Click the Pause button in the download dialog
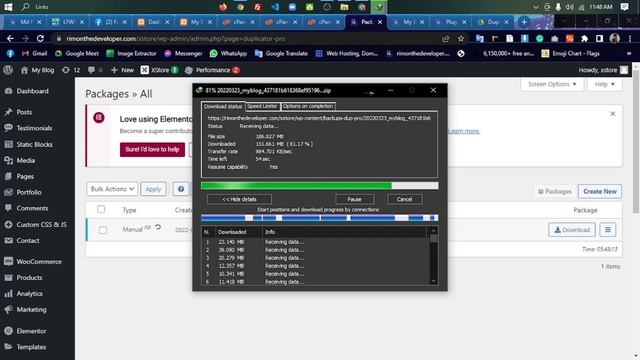This screenshot has width=640, height=360. 354,199
